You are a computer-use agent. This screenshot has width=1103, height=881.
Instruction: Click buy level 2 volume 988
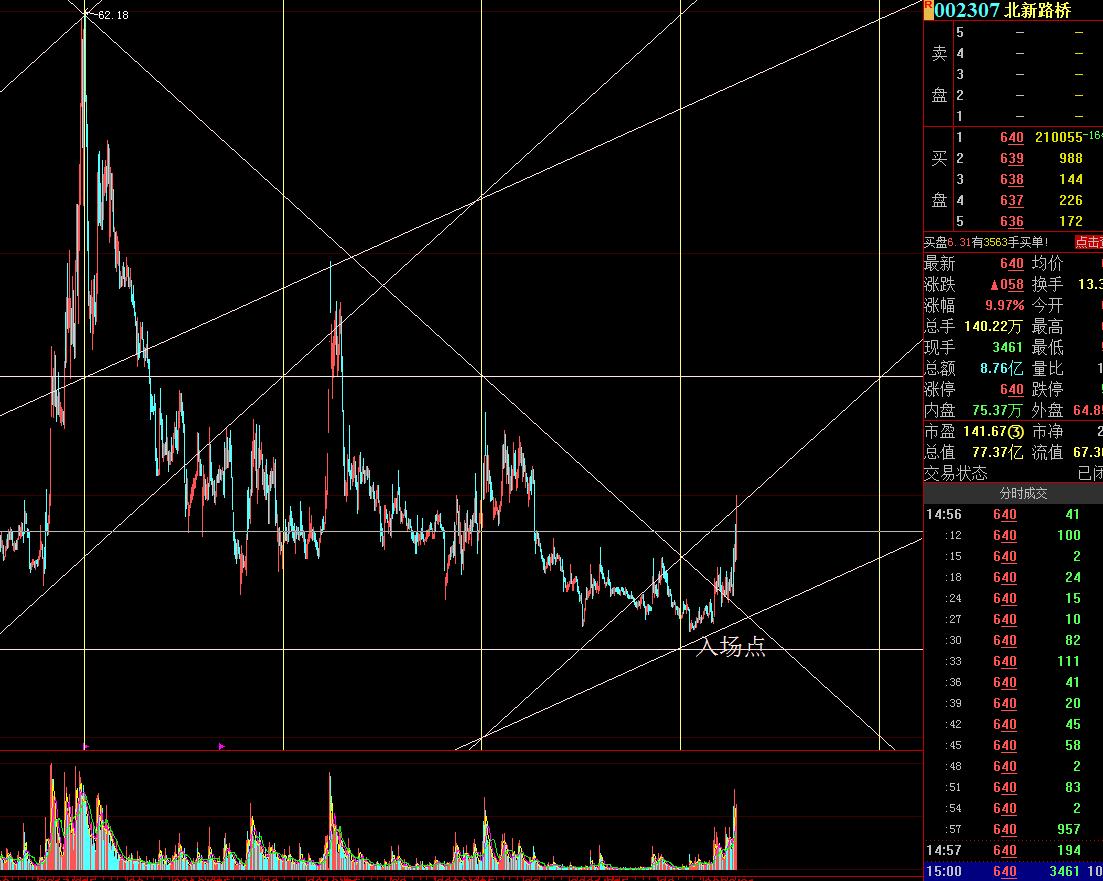(1071, 158)
